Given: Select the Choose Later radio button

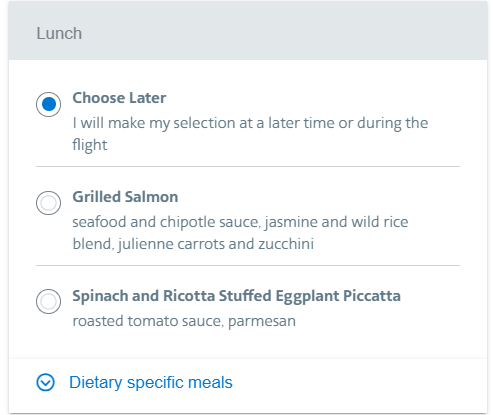Looking at the screenshot, I should tap(48, 104).
